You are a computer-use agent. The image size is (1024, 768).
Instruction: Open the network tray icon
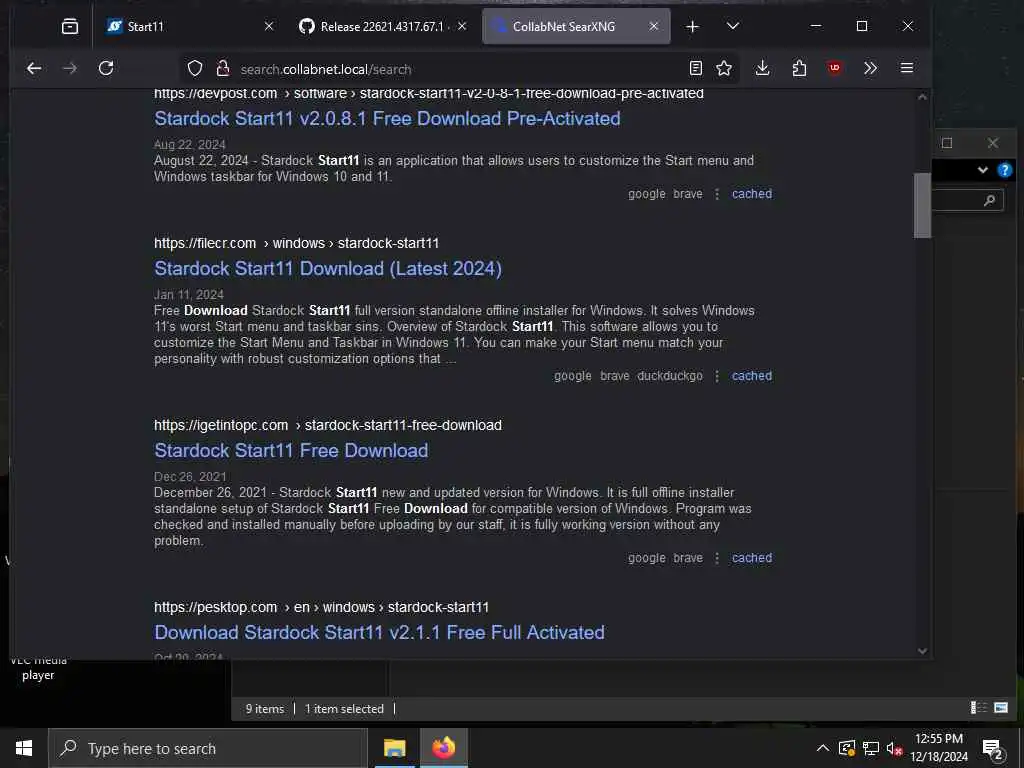click(871, 748)
